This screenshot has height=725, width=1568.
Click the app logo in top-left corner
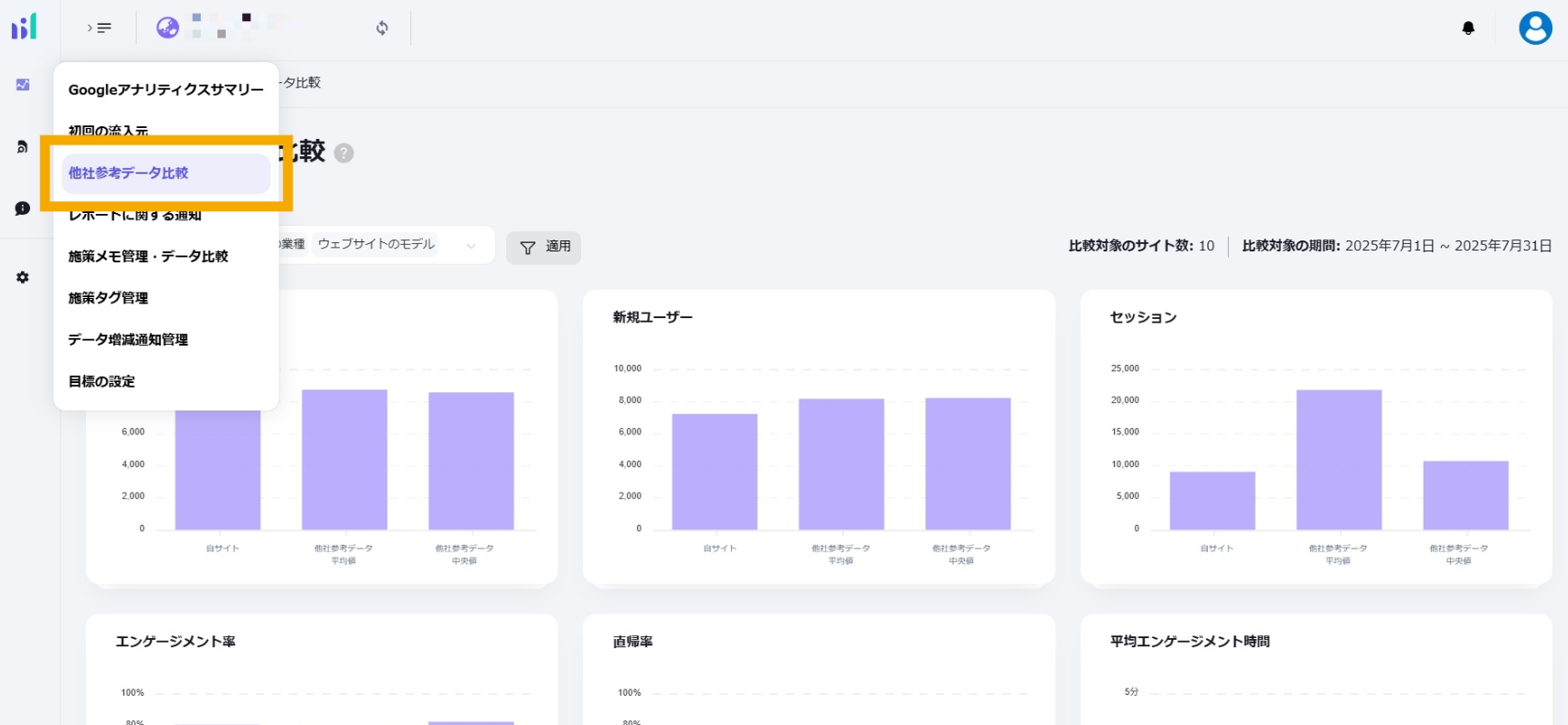[x=24, y=27]
